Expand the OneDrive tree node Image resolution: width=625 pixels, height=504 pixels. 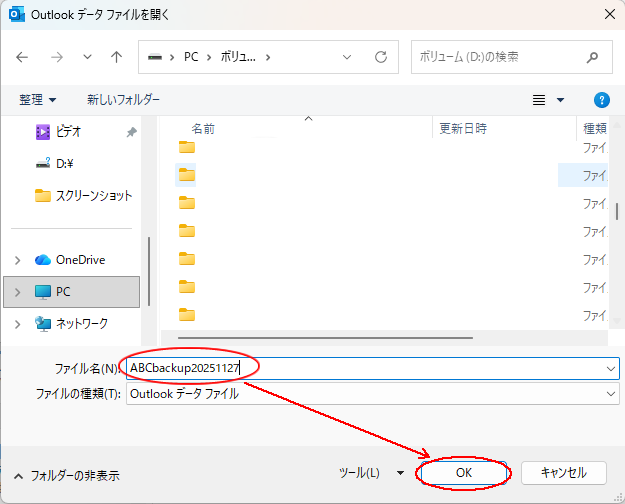coord(18,260)
